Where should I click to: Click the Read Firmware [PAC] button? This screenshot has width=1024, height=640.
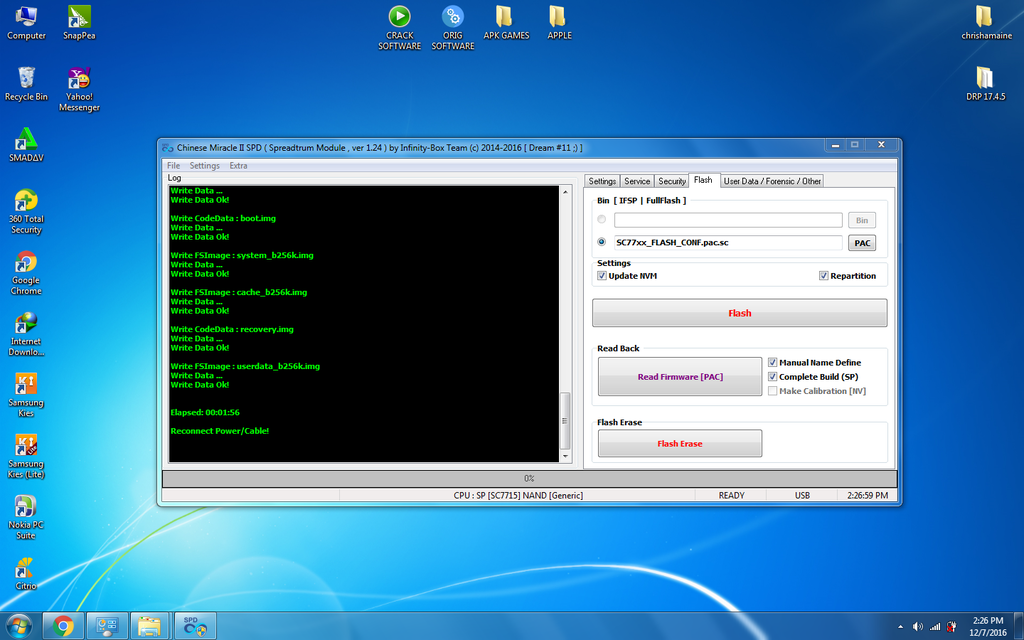[680, 376]
